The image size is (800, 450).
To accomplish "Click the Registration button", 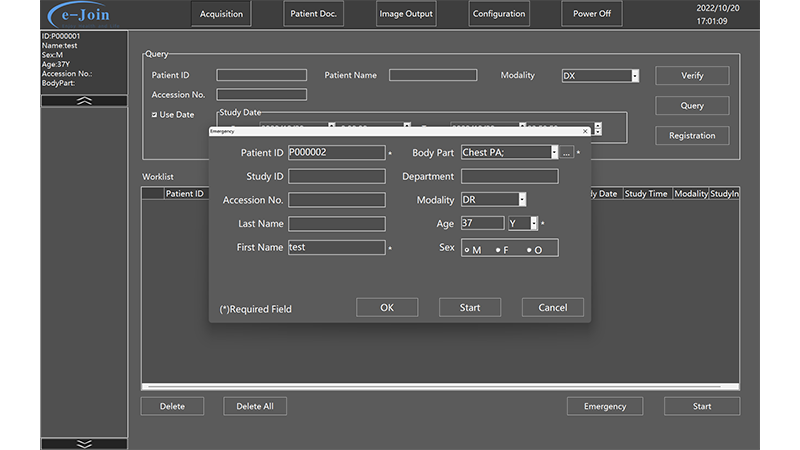I will 692,136.
